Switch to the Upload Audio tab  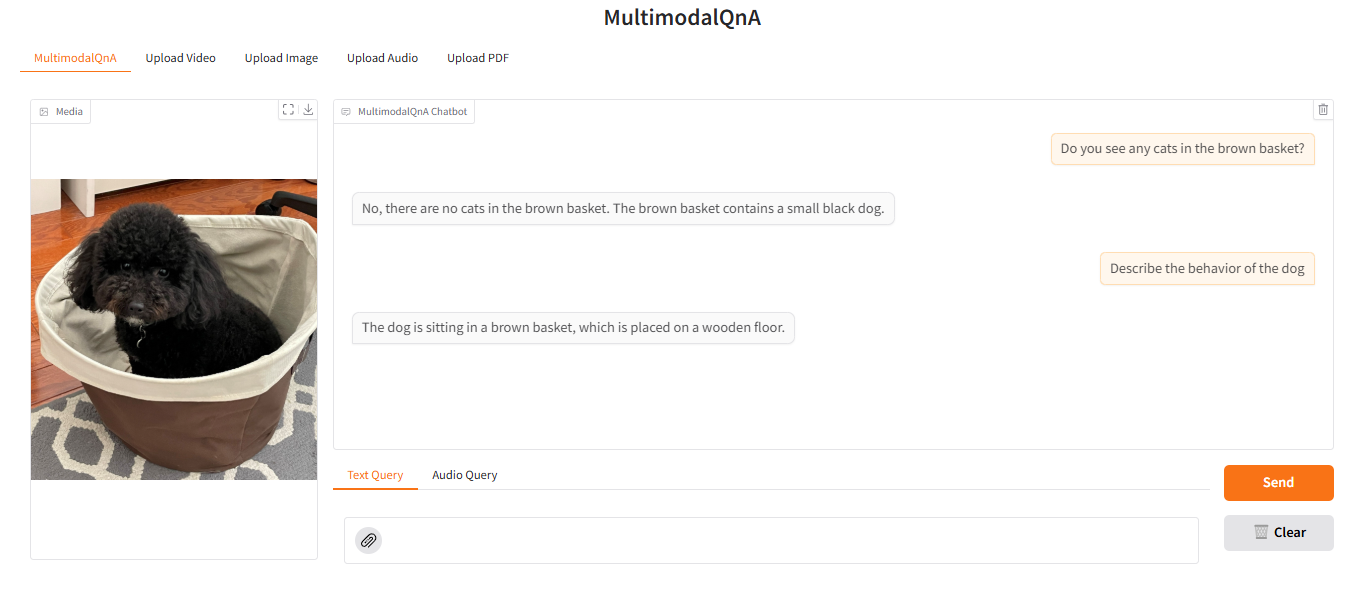point(382,57)
